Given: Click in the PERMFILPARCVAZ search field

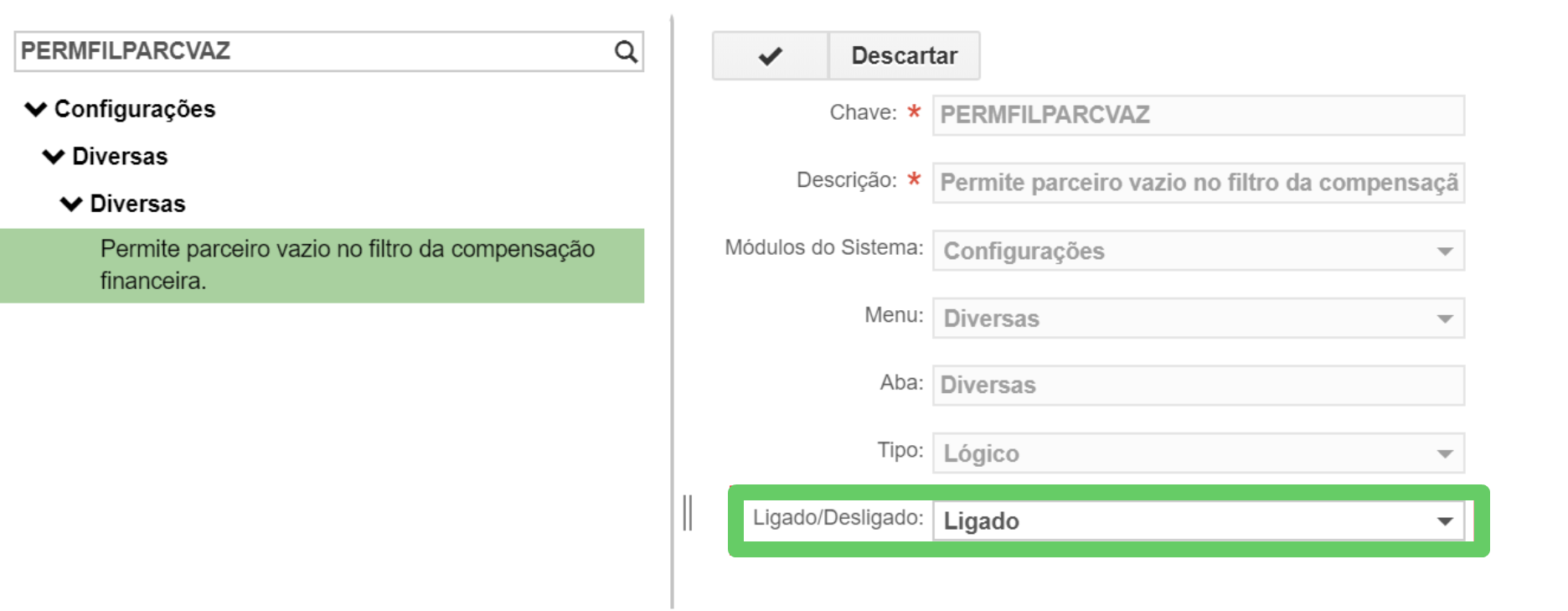Looking at the screenshot, I should click(310, 52).
